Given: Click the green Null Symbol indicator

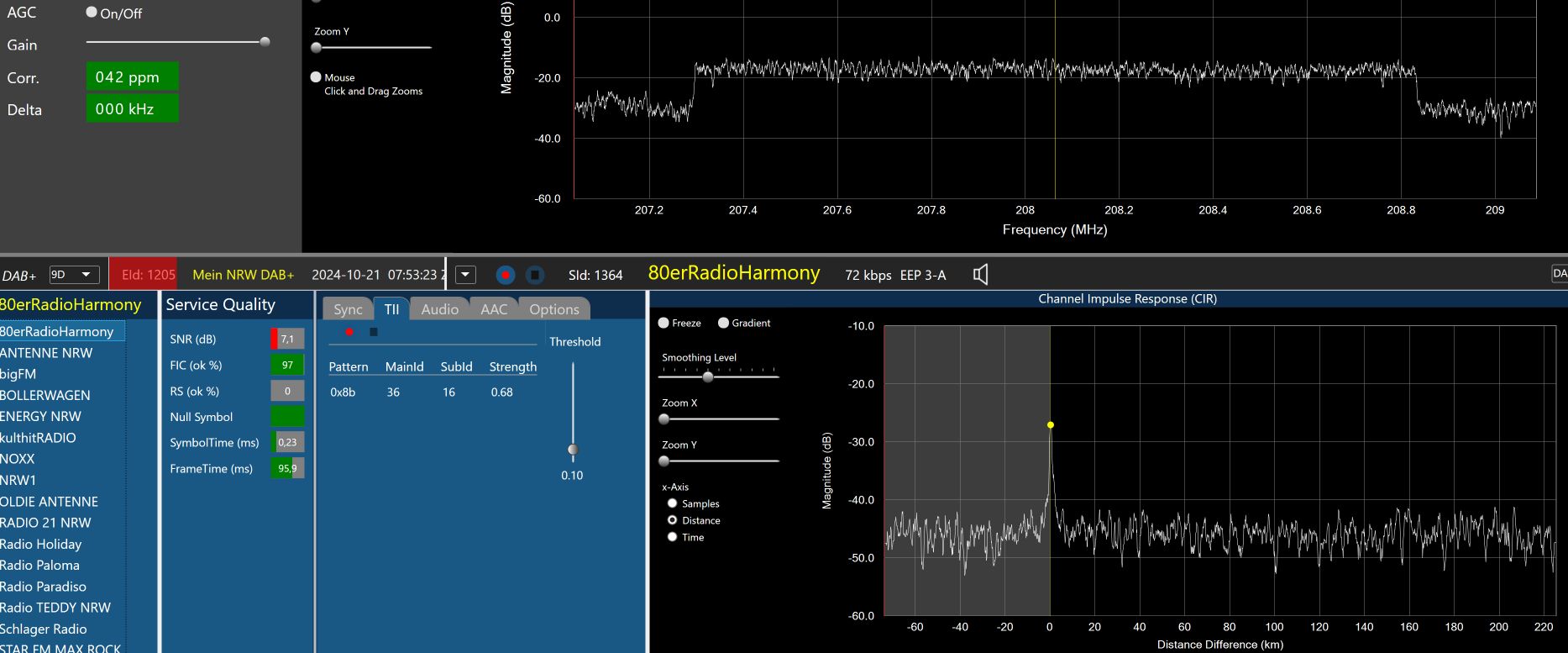Looking at the screenshot, I should click(287, 417).
